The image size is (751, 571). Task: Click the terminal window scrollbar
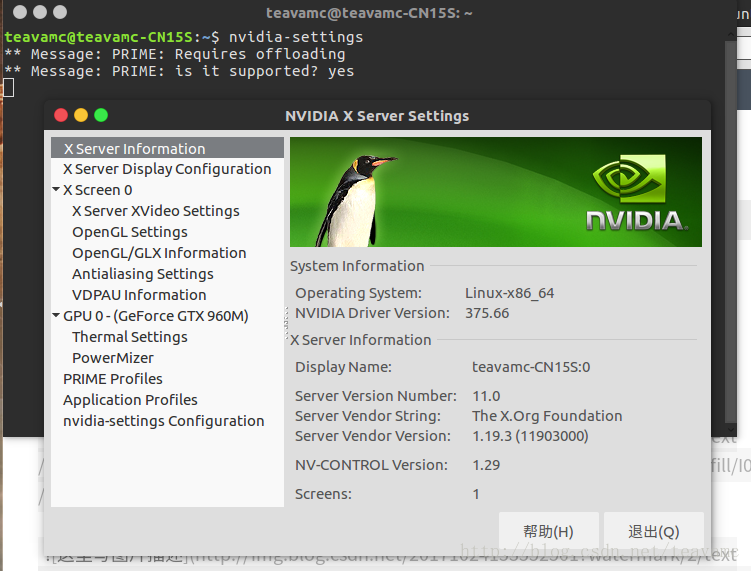pyautogui.click(x=730, y=230)
